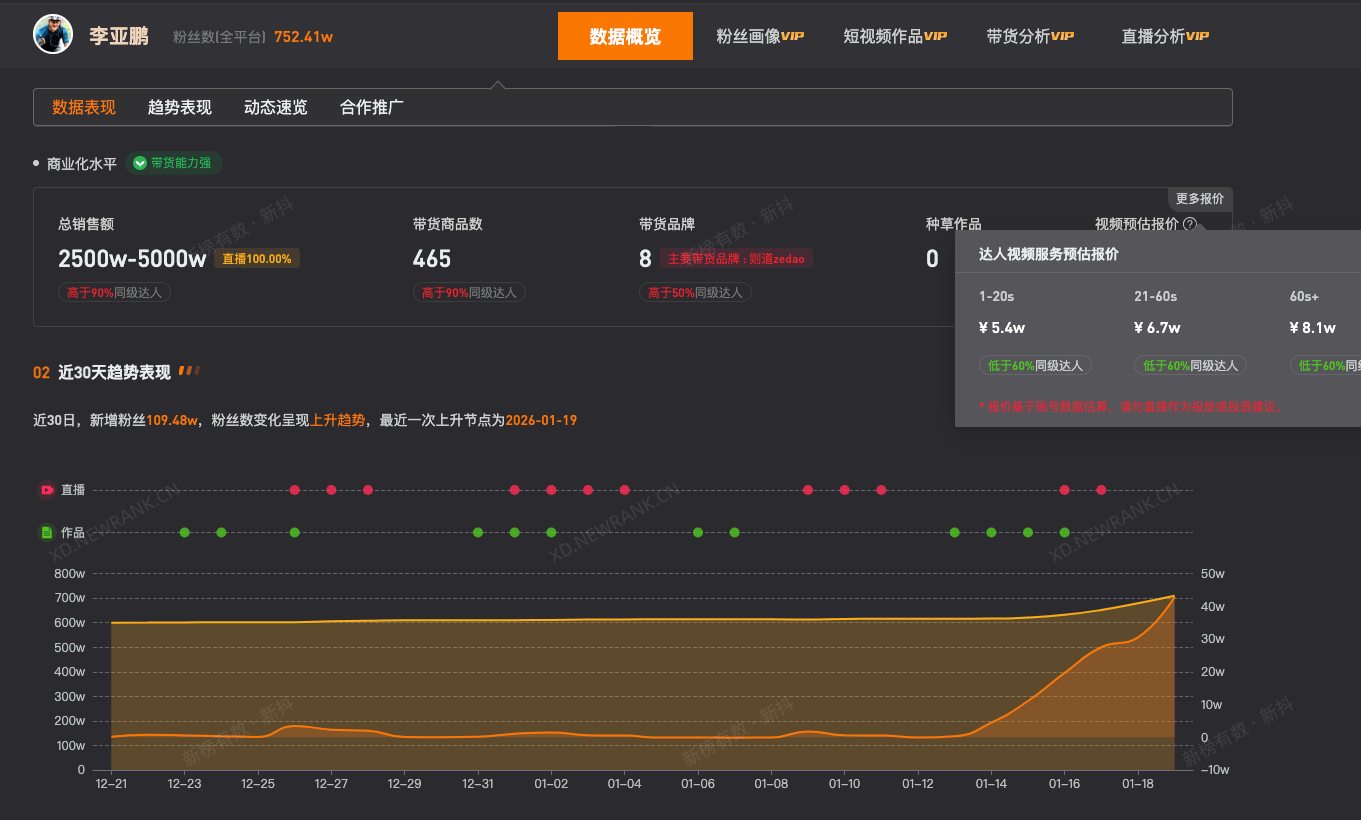
Task: Open the 直播分析VIP section
Action: coord(1164,34)
